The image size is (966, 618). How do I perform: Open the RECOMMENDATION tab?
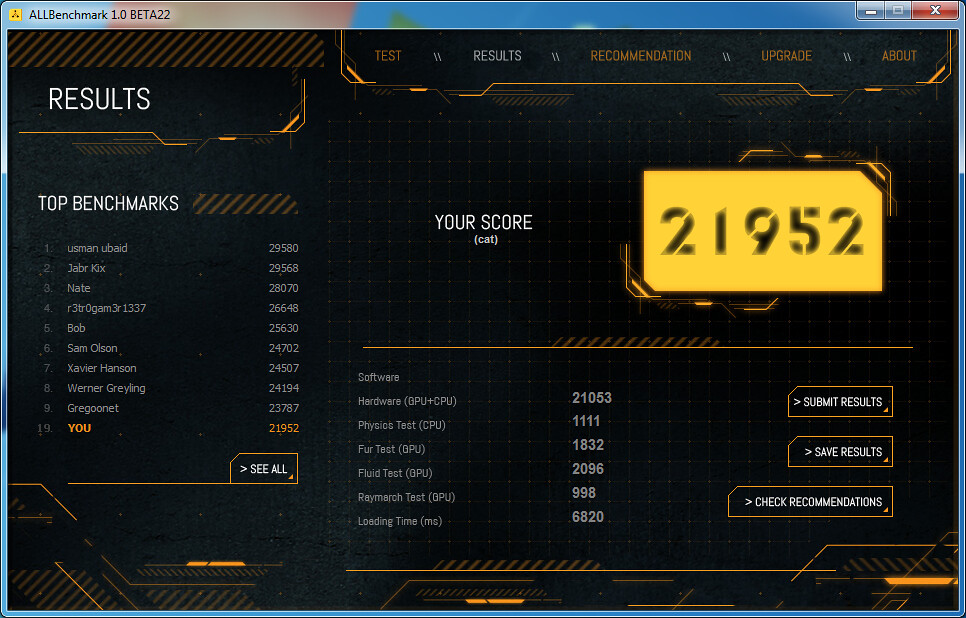640,56
